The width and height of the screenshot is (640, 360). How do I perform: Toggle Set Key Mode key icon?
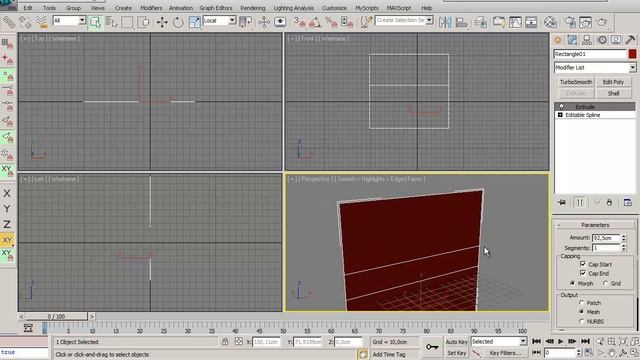click(x=432, y=347)
